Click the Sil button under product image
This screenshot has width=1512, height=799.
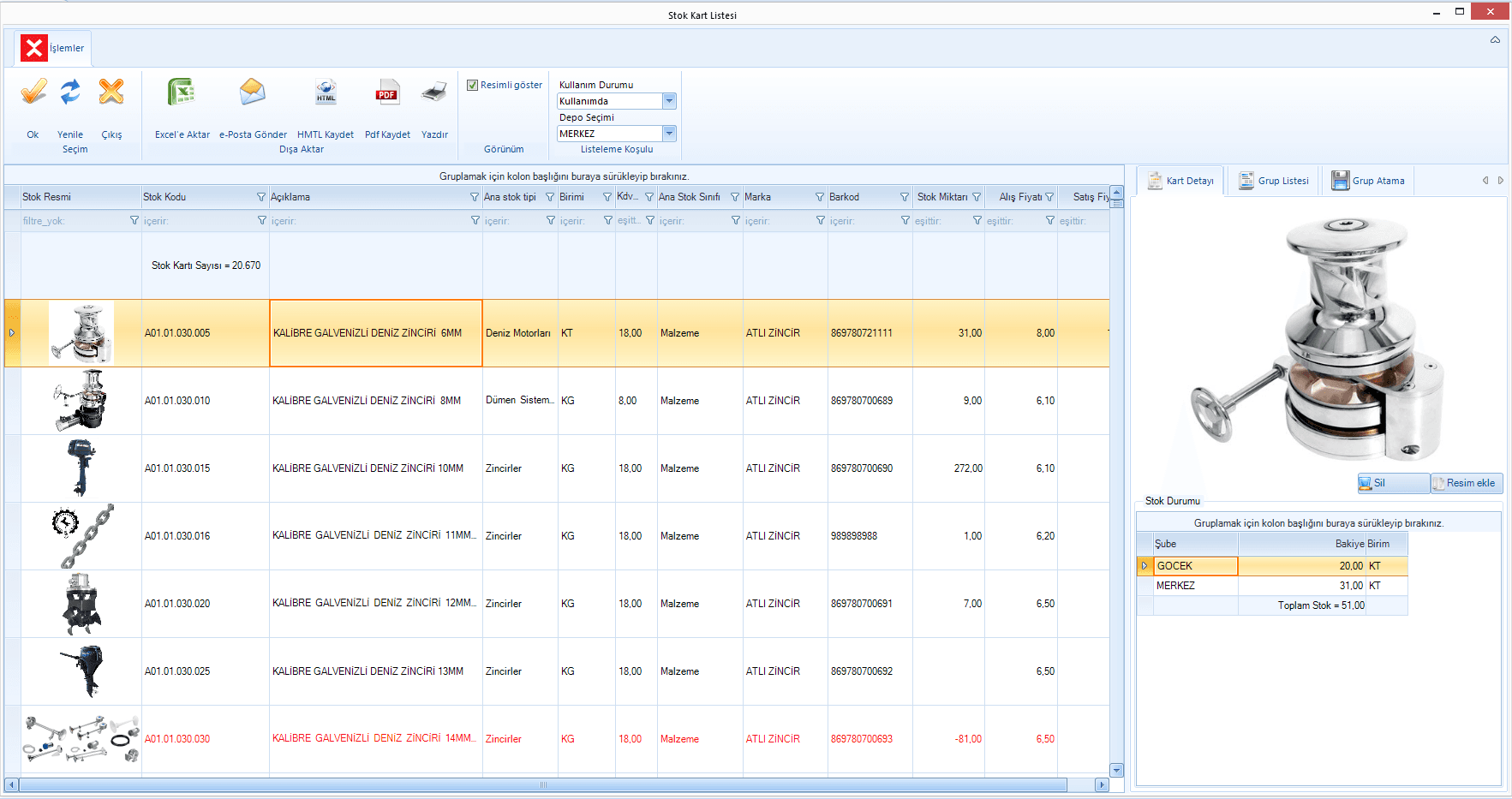[1393, 483]
